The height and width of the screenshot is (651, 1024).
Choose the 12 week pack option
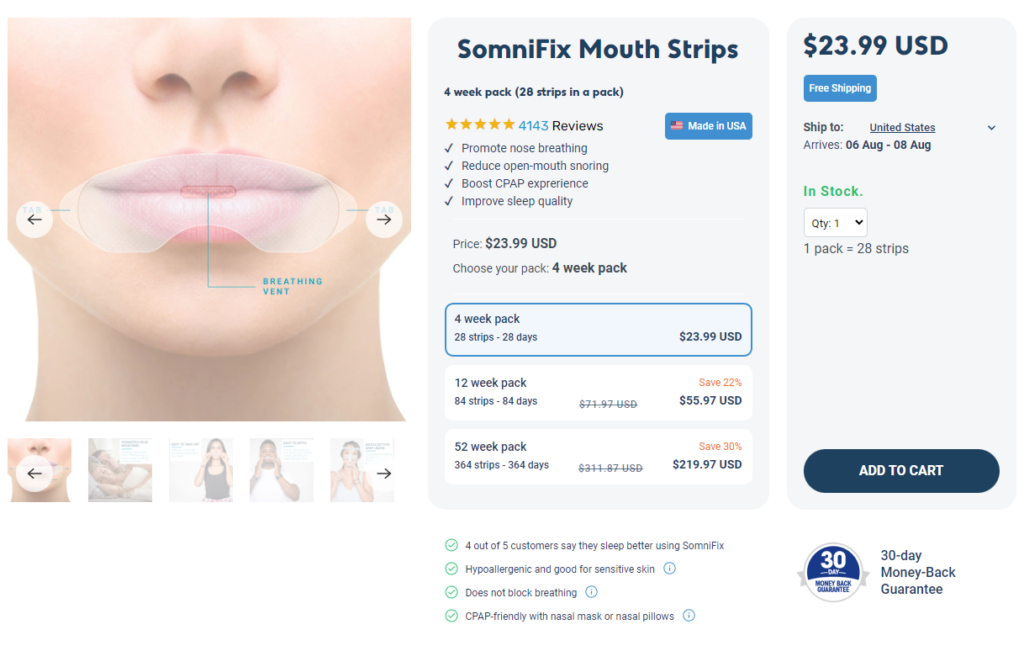[598, 393]
